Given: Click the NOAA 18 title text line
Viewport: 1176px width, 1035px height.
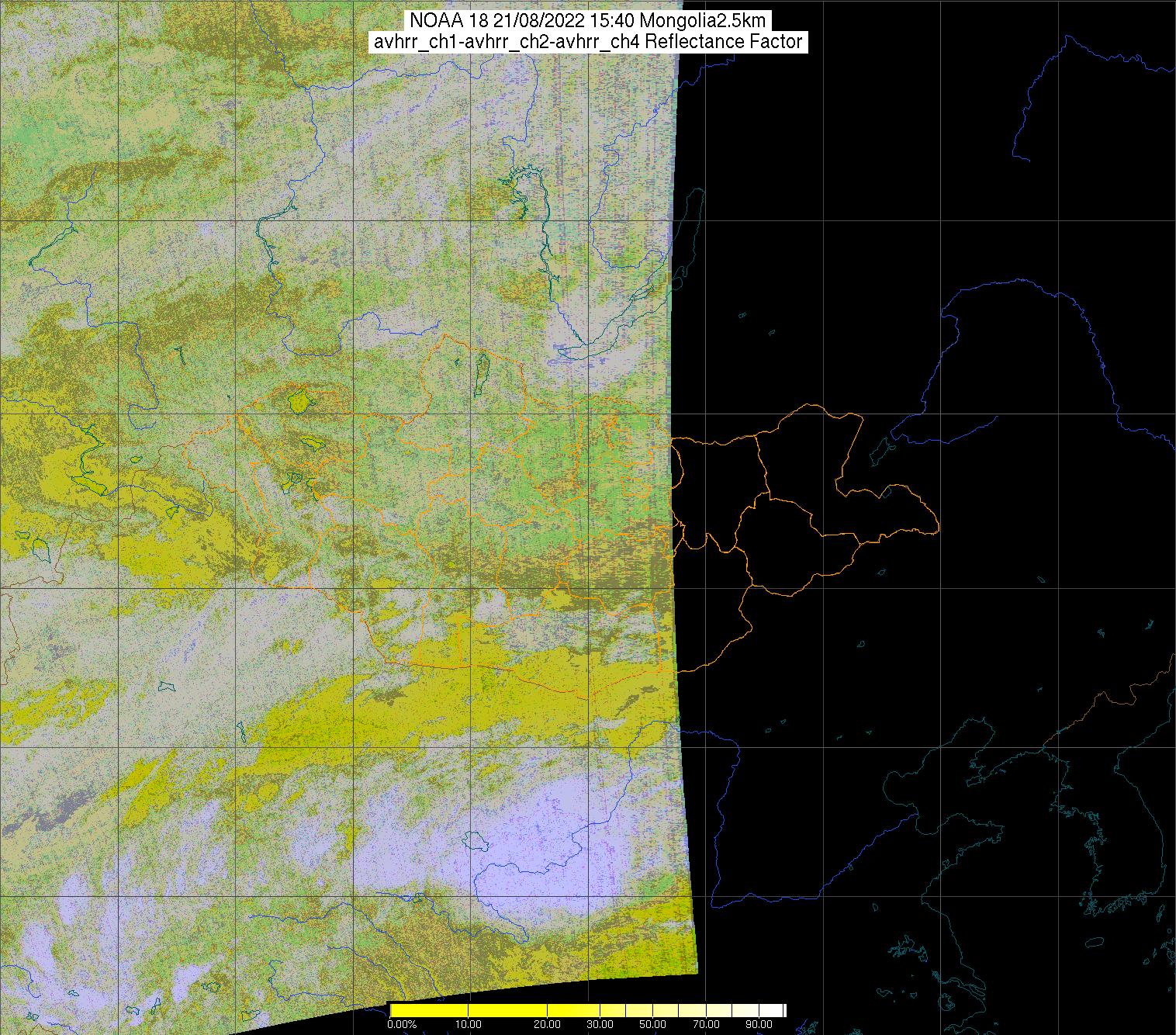Looking at the screenshot, I should click(x=588, y=21).
